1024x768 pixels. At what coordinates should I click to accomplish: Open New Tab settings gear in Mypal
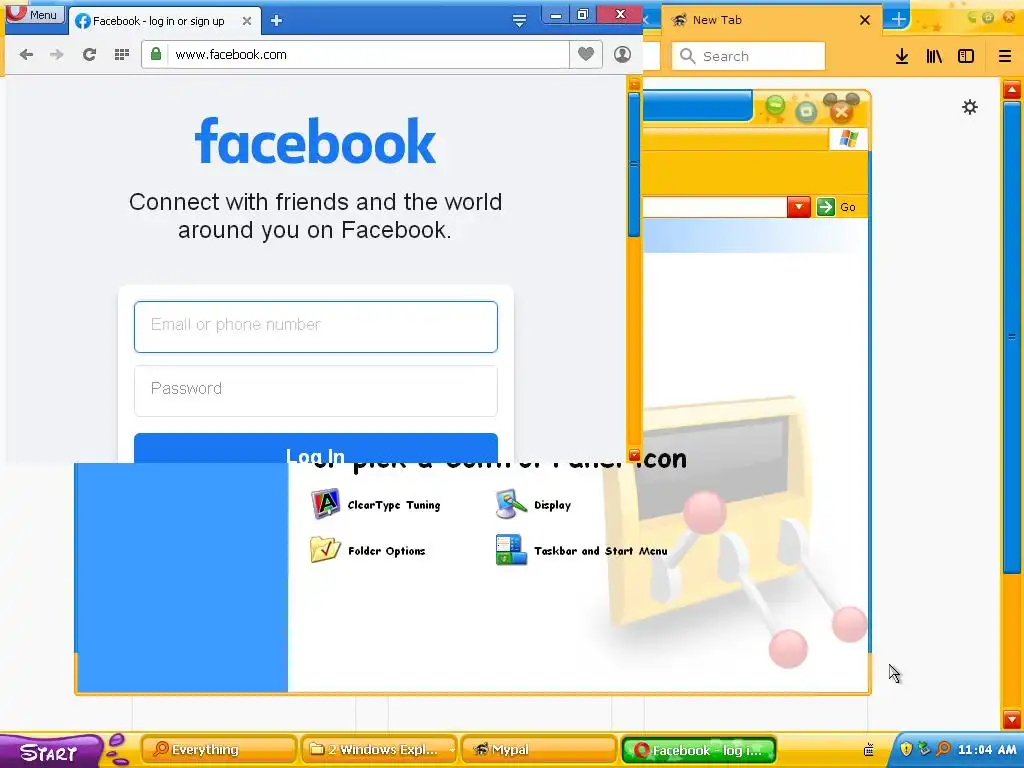click(970, 107)
